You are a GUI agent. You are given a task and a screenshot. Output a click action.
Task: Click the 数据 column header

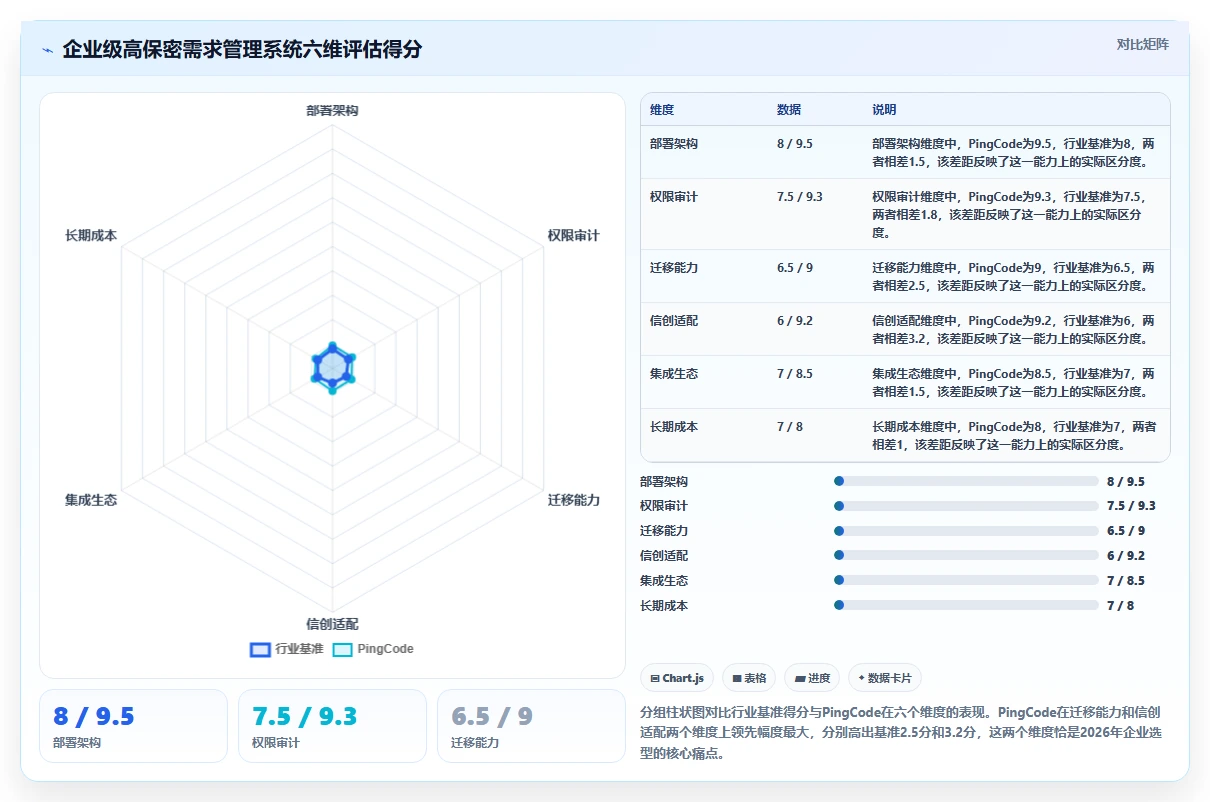(789, 110)
